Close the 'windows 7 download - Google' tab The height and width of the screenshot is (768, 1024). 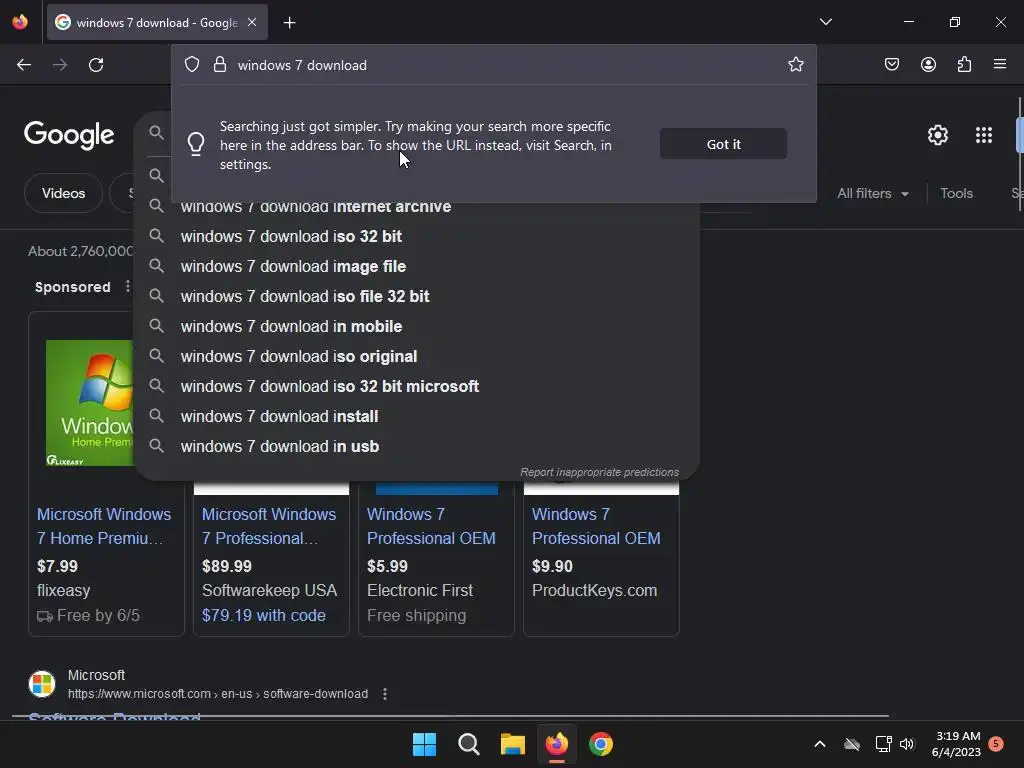[x=252, y=22]
